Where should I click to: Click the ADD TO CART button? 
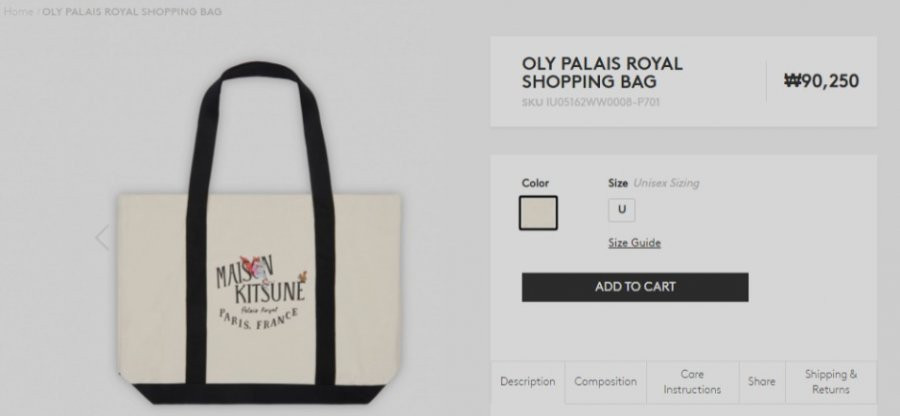point(635,287)
